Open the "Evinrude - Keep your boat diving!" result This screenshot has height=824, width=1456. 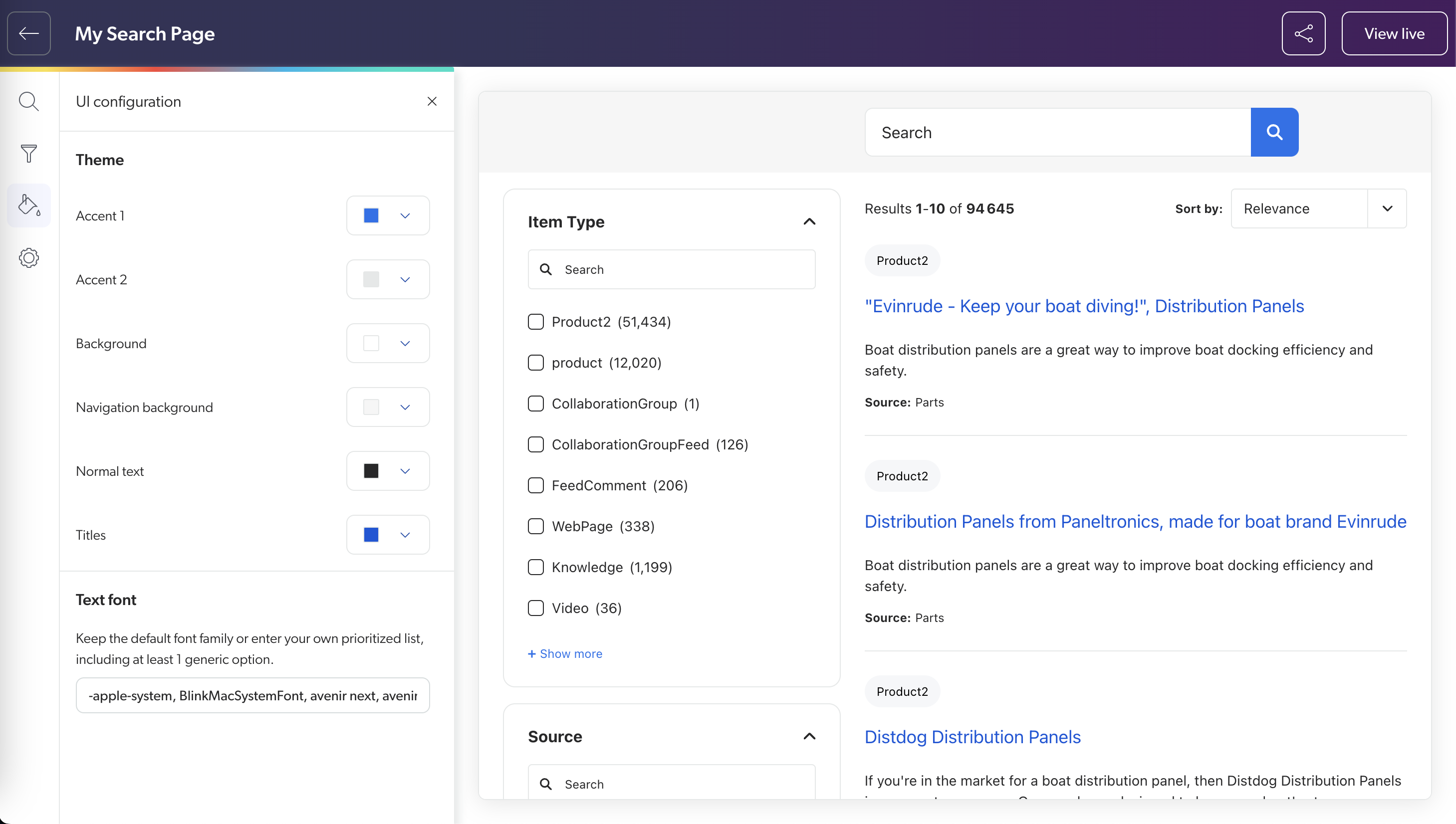tap(1084, 306)
